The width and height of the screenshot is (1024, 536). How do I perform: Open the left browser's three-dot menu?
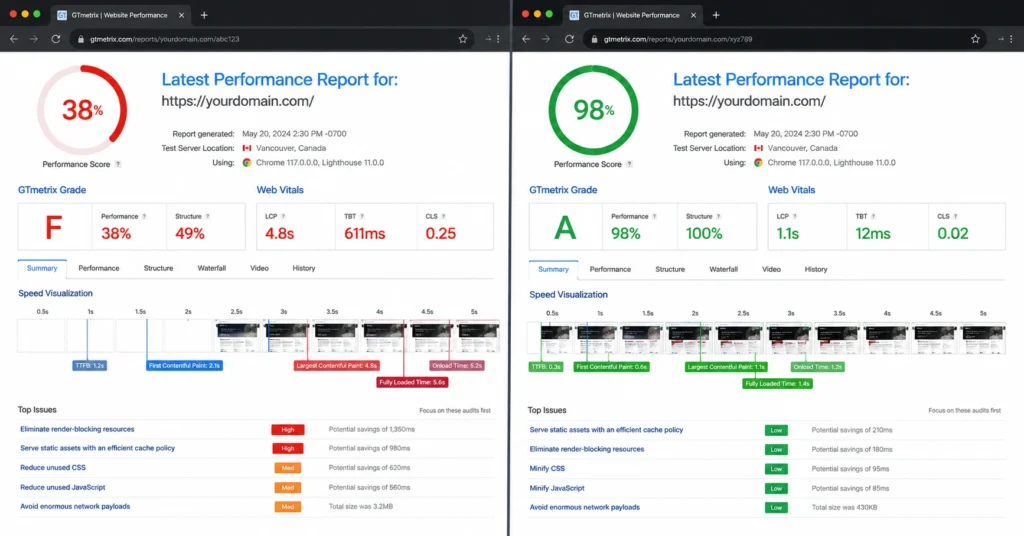pos(498,39)
